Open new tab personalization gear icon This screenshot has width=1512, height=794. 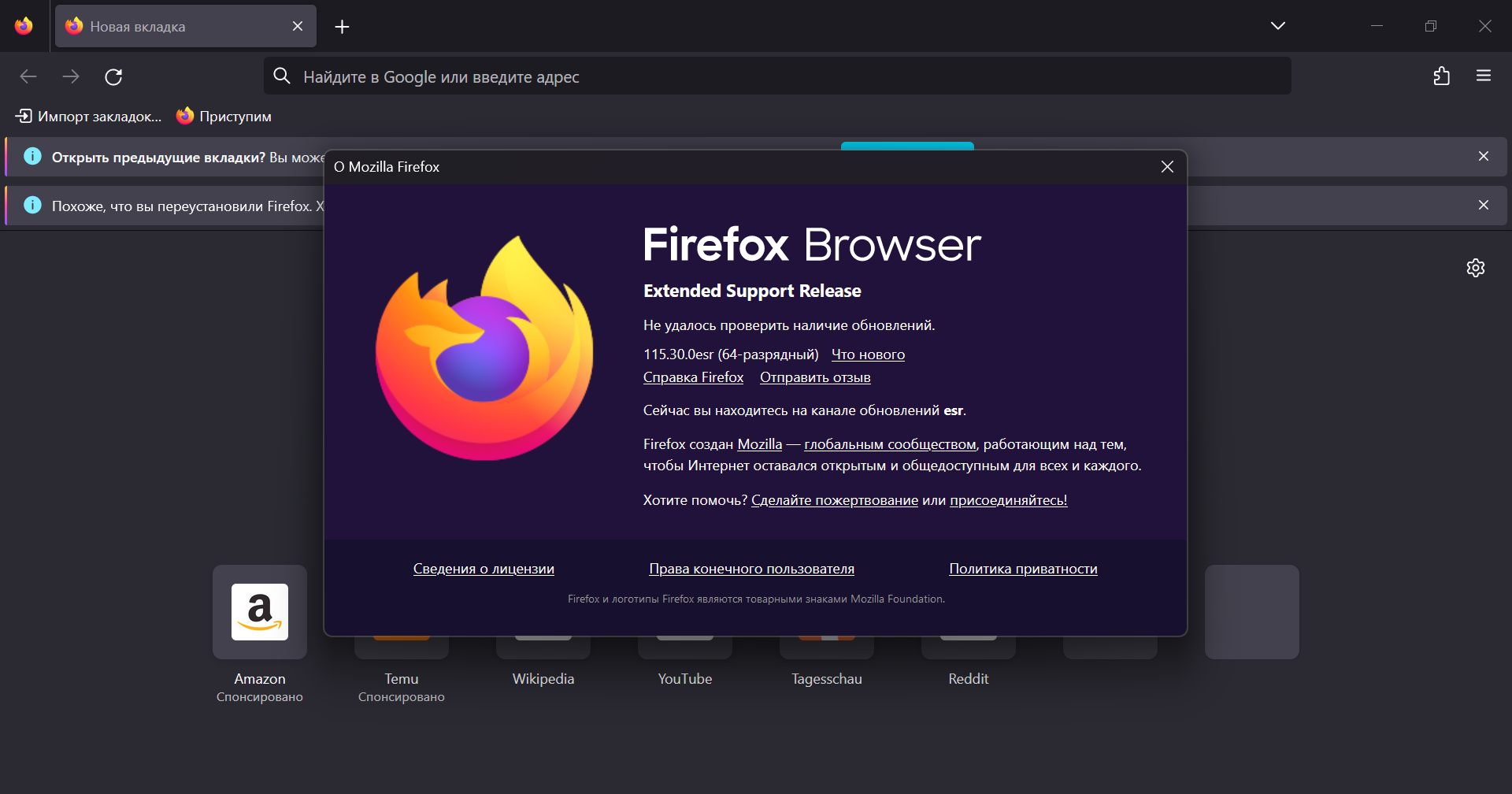pos(1476,268)
